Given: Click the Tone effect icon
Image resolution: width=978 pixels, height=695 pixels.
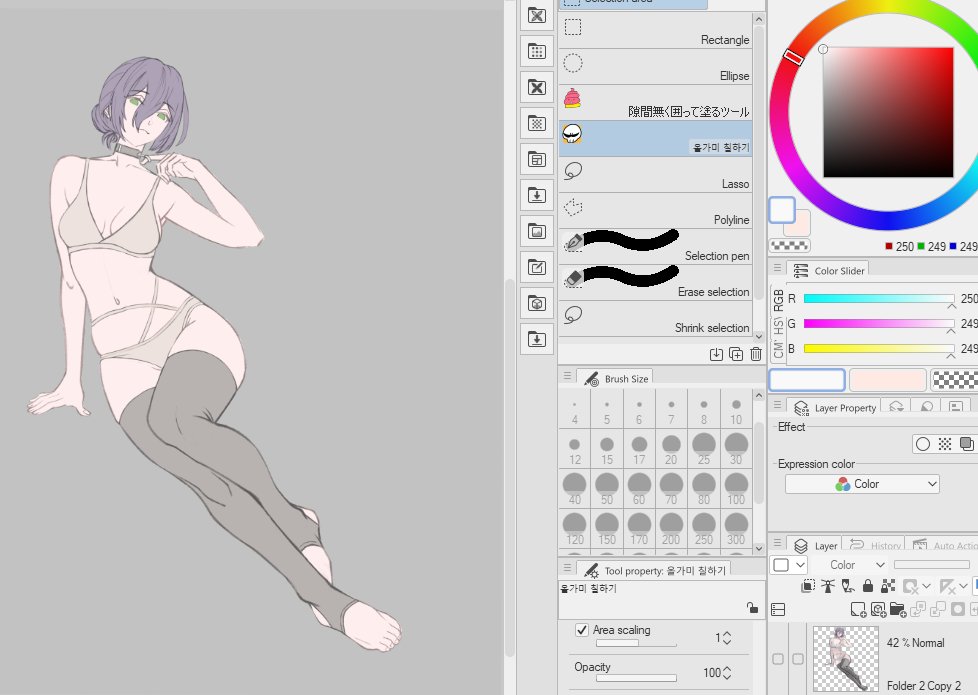Looking at the screenshot, I should tap(945, 444).
